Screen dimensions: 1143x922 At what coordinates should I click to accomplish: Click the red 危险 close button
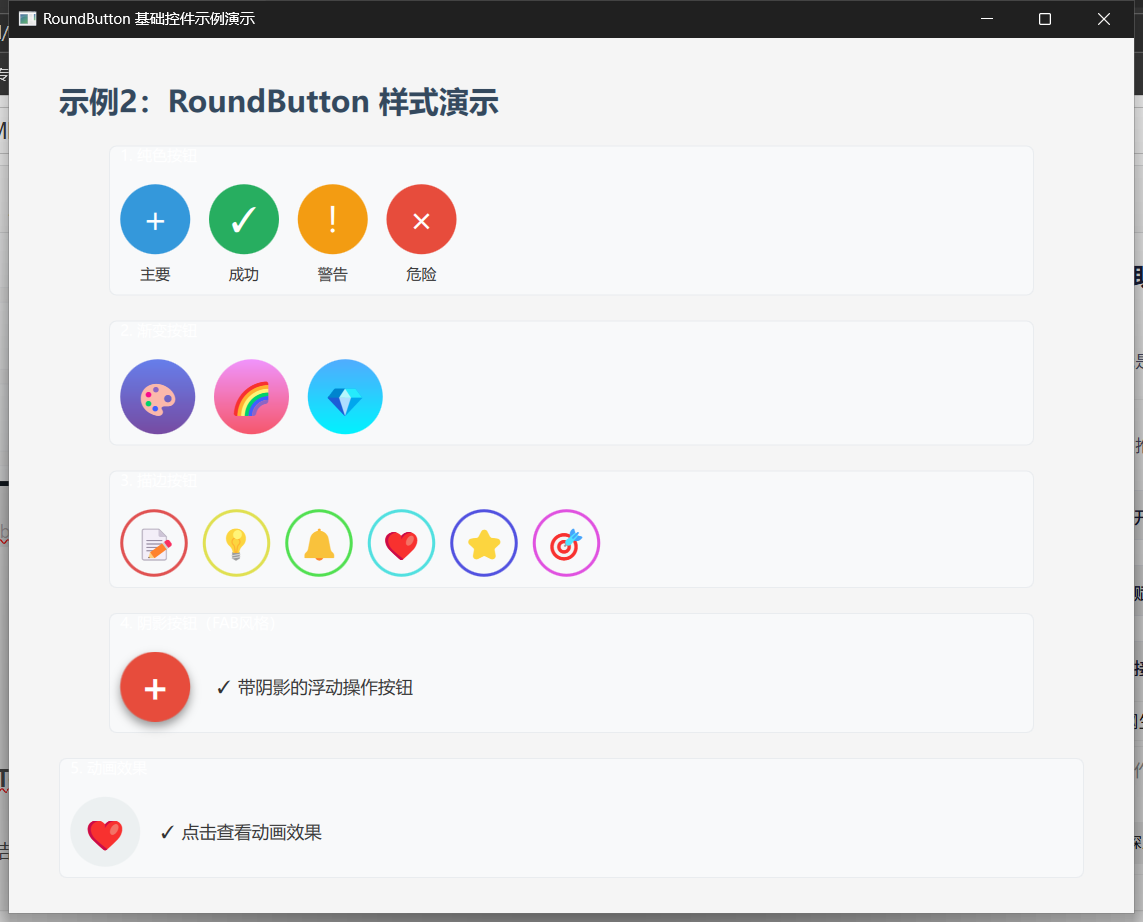(x=421, y=219)
